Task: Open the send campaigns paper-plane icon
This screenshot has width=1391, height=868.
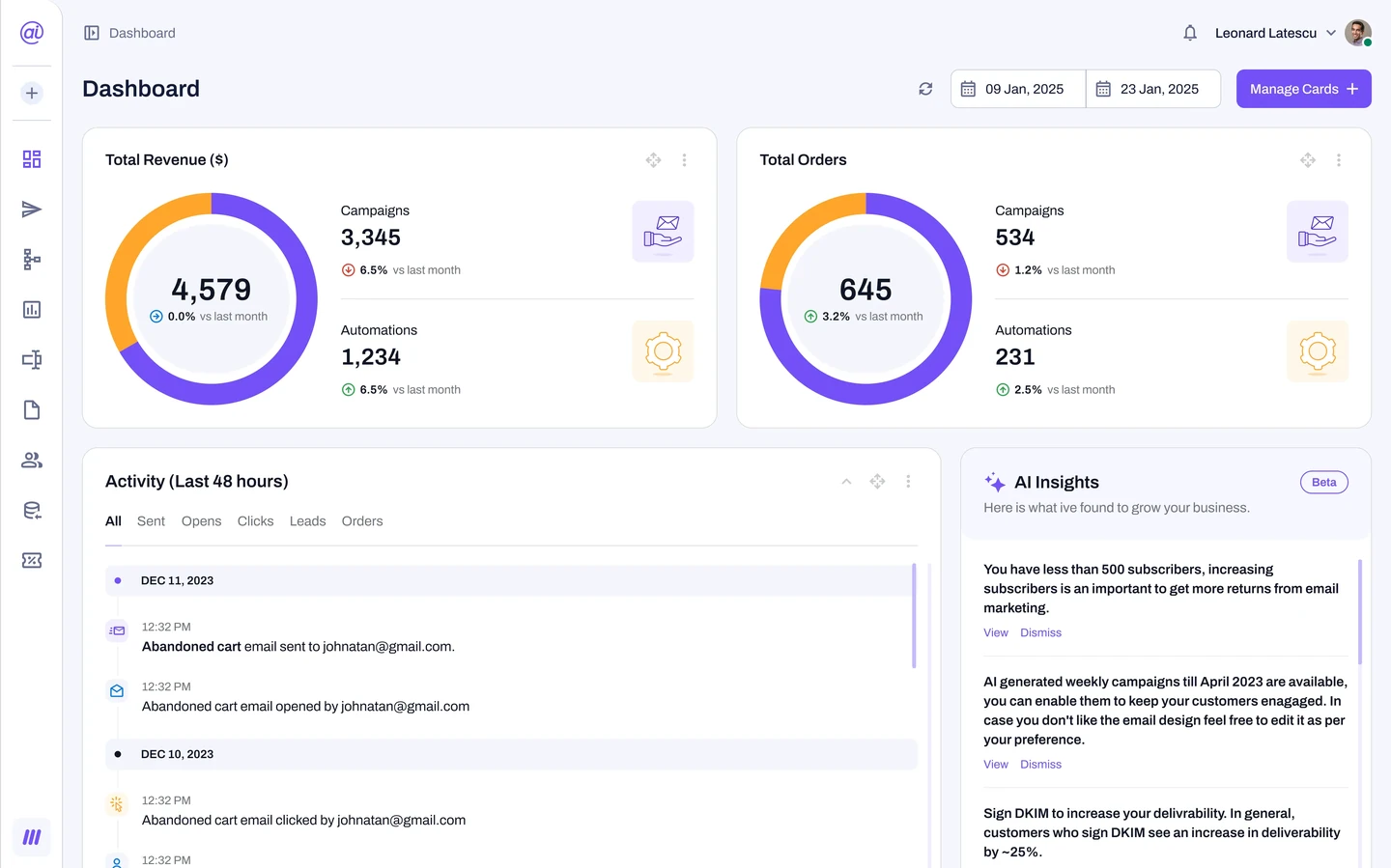Action: (32, 210)
